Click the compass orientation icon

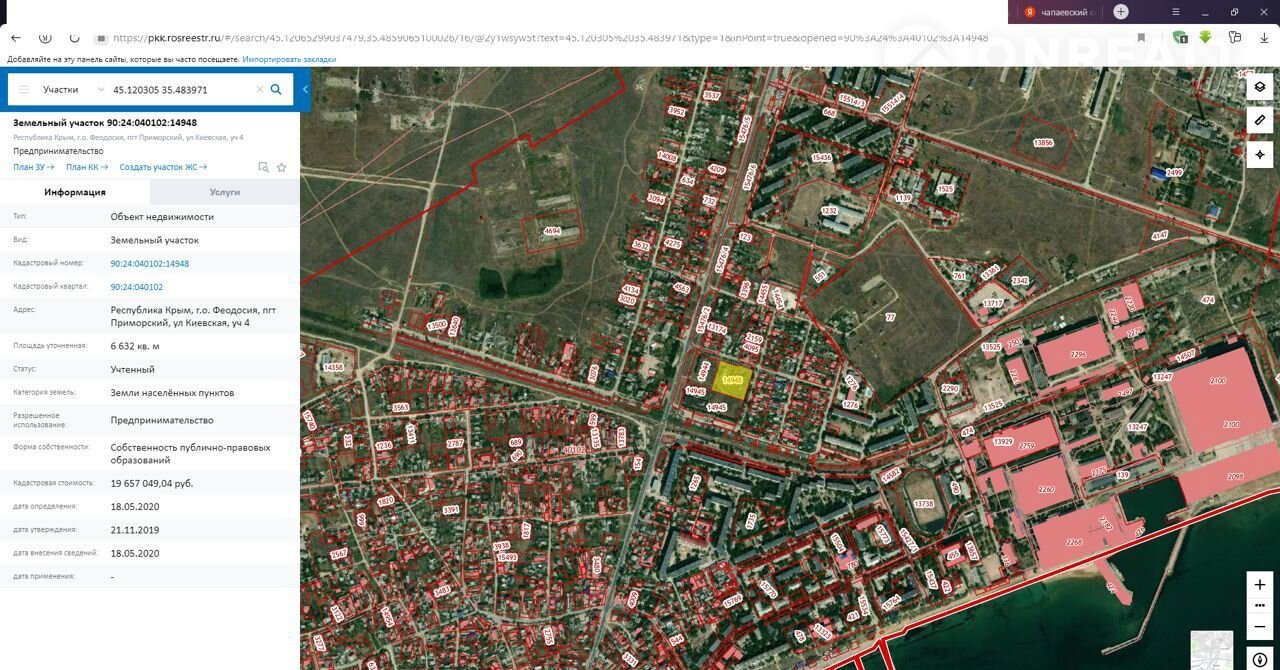(1259, 660)
